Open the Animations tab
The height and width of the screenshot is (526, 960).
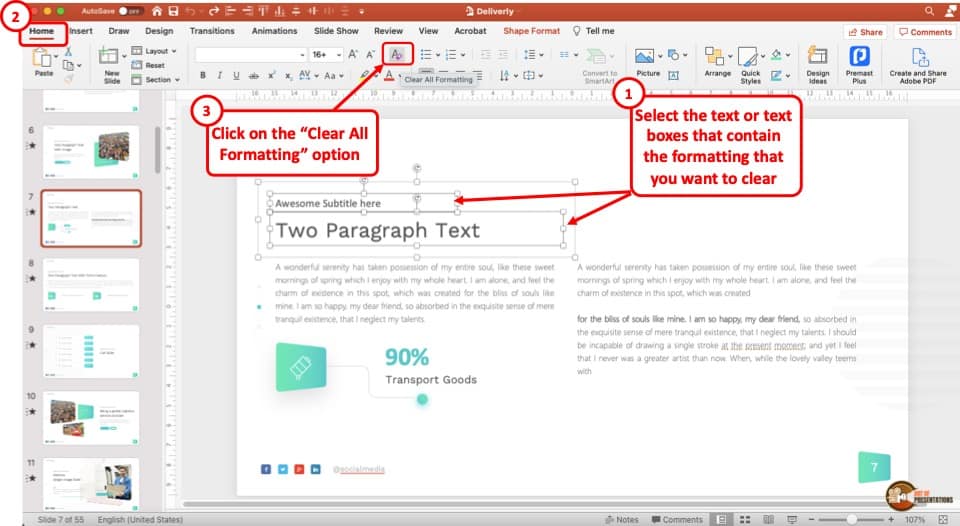click(x=274, y=31)
